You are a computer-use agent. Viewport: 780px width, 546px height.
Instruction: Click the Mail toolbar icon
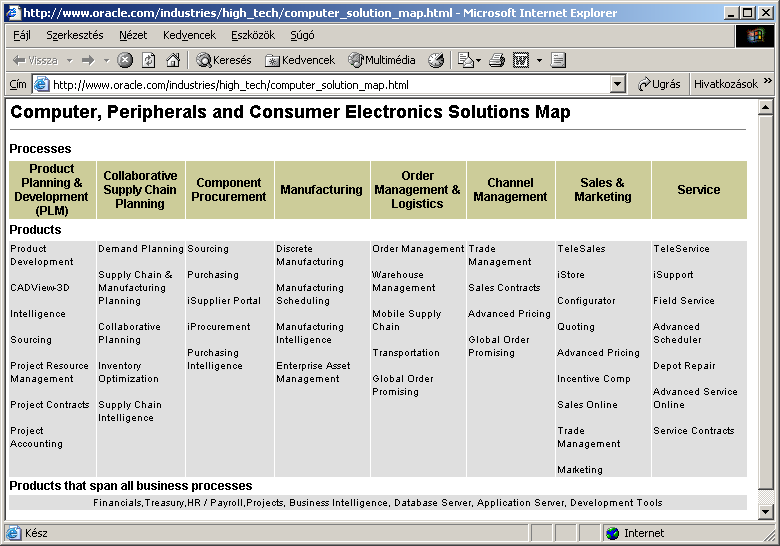click(466, 60)
